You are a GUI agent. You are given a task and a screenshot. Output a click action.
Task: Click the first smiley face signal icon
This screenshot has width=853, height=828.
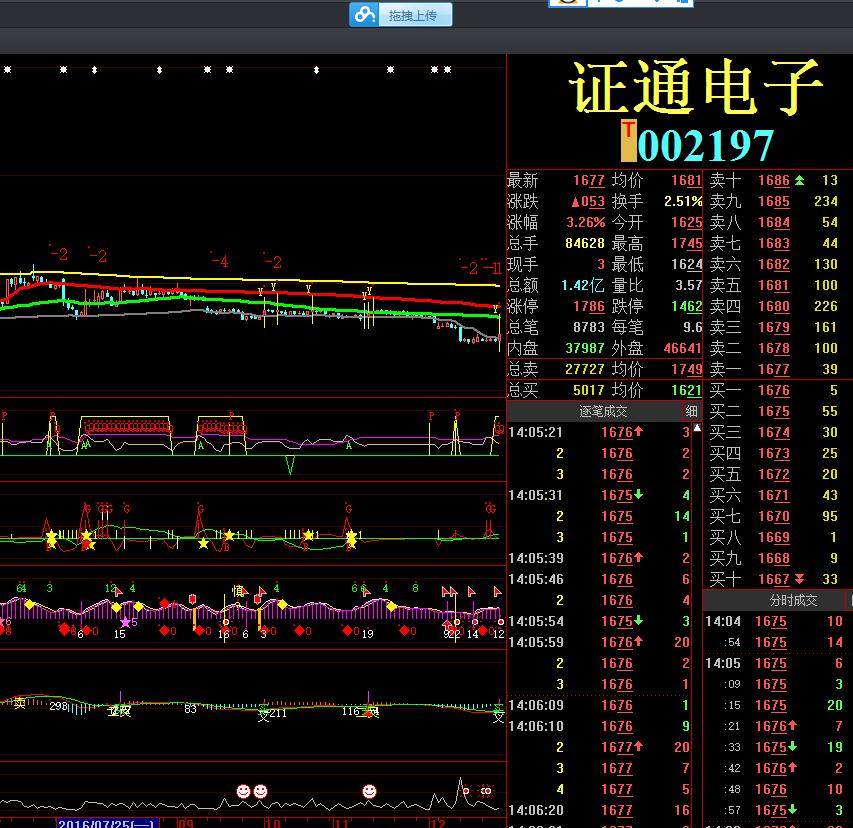coord(243,791)
